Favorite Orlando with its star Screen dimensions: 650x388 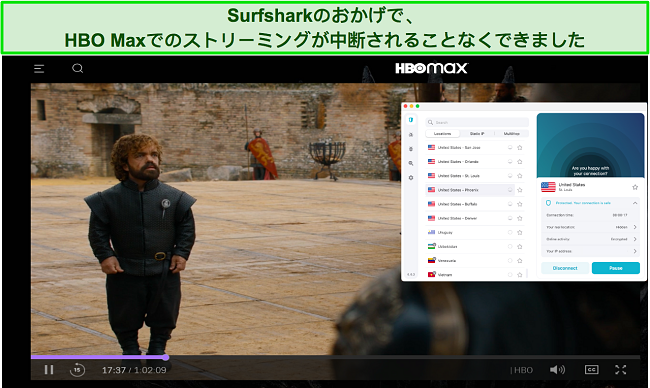[x=520, y=162]
